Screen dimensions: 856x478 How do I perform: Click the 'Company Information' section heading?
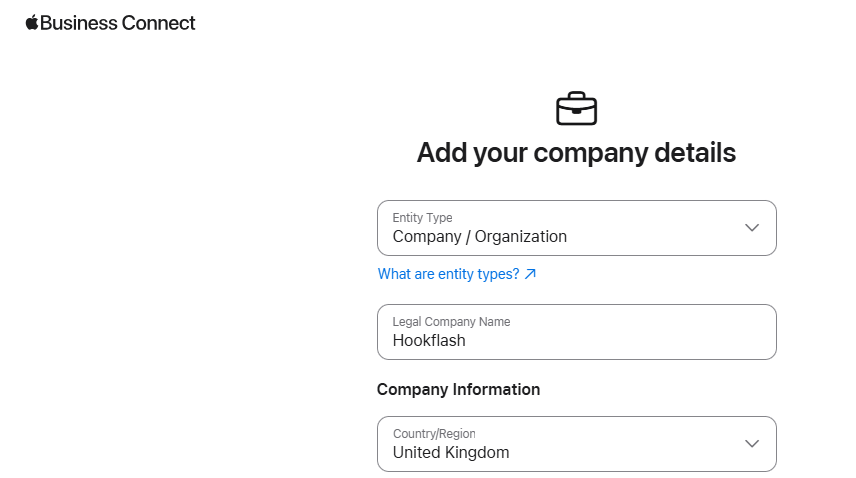point(459,390)
